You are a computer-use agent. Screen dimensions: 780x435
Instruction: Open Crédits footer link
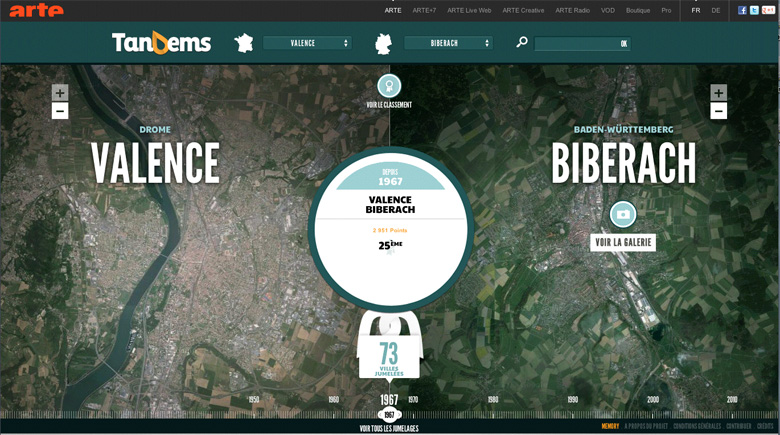765,426
